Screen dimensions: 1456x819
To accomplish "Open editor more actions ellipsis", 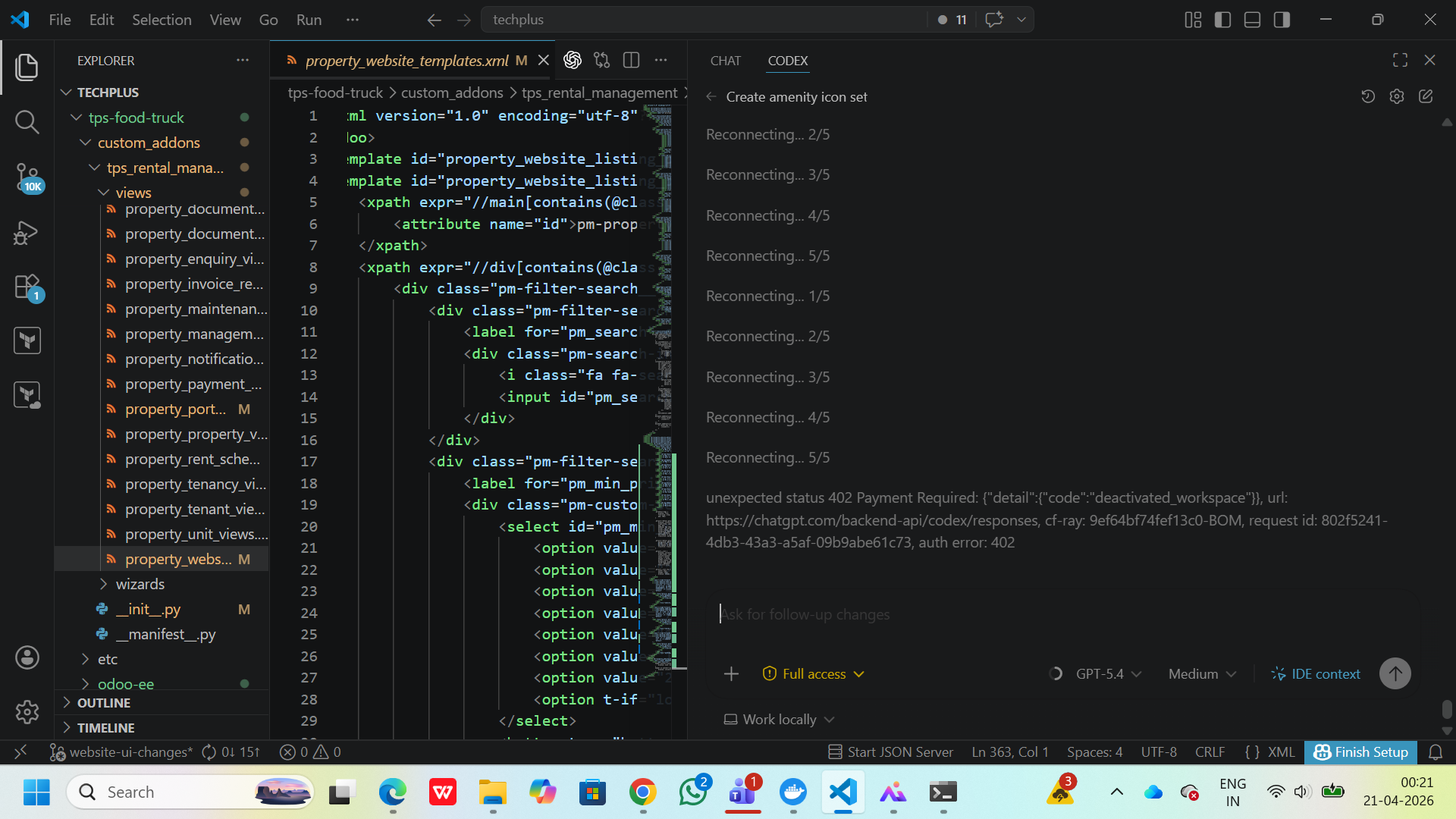I will pos(661,60).
